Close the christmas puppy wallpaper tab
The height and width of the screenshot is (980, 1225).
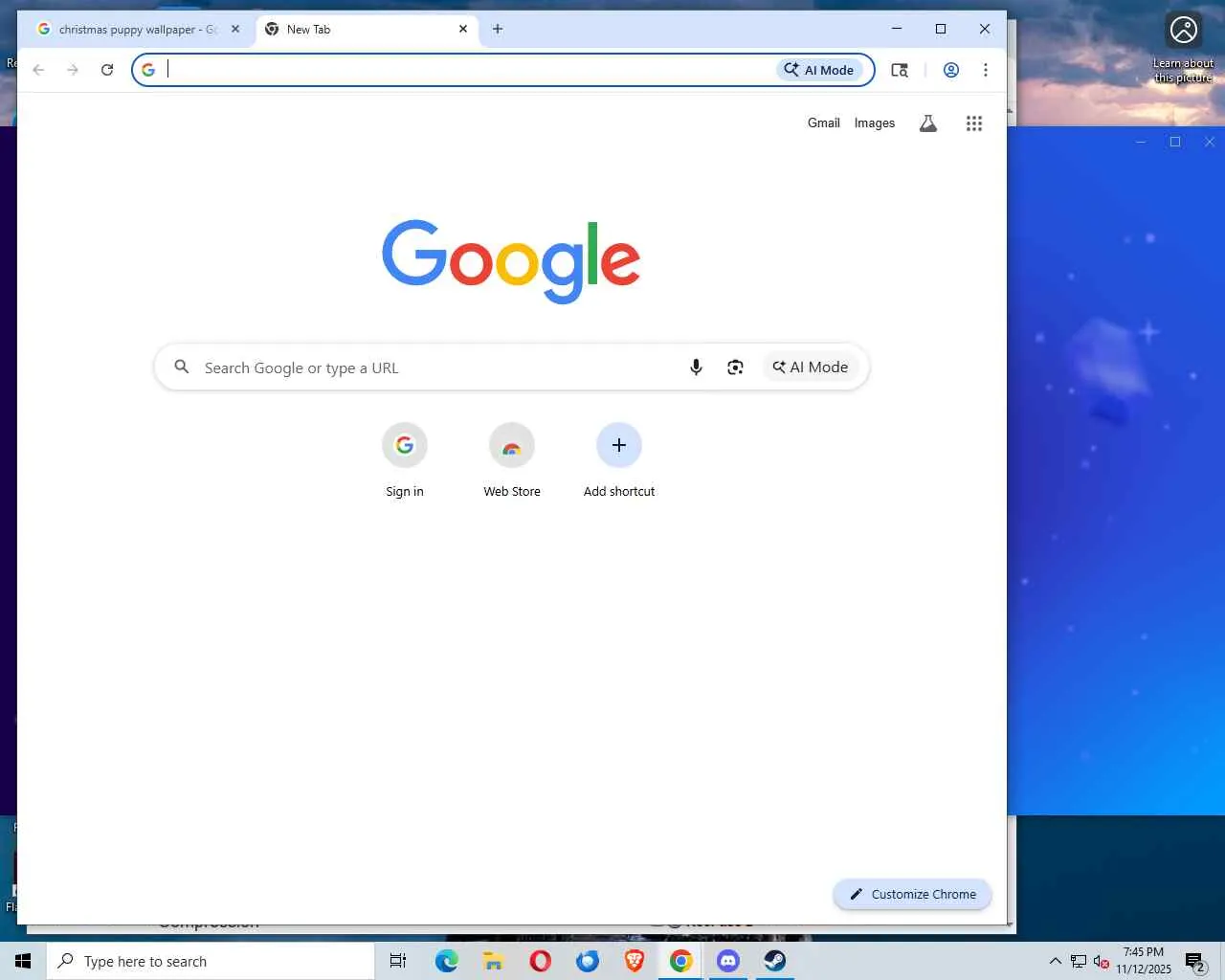coord(235,29)
